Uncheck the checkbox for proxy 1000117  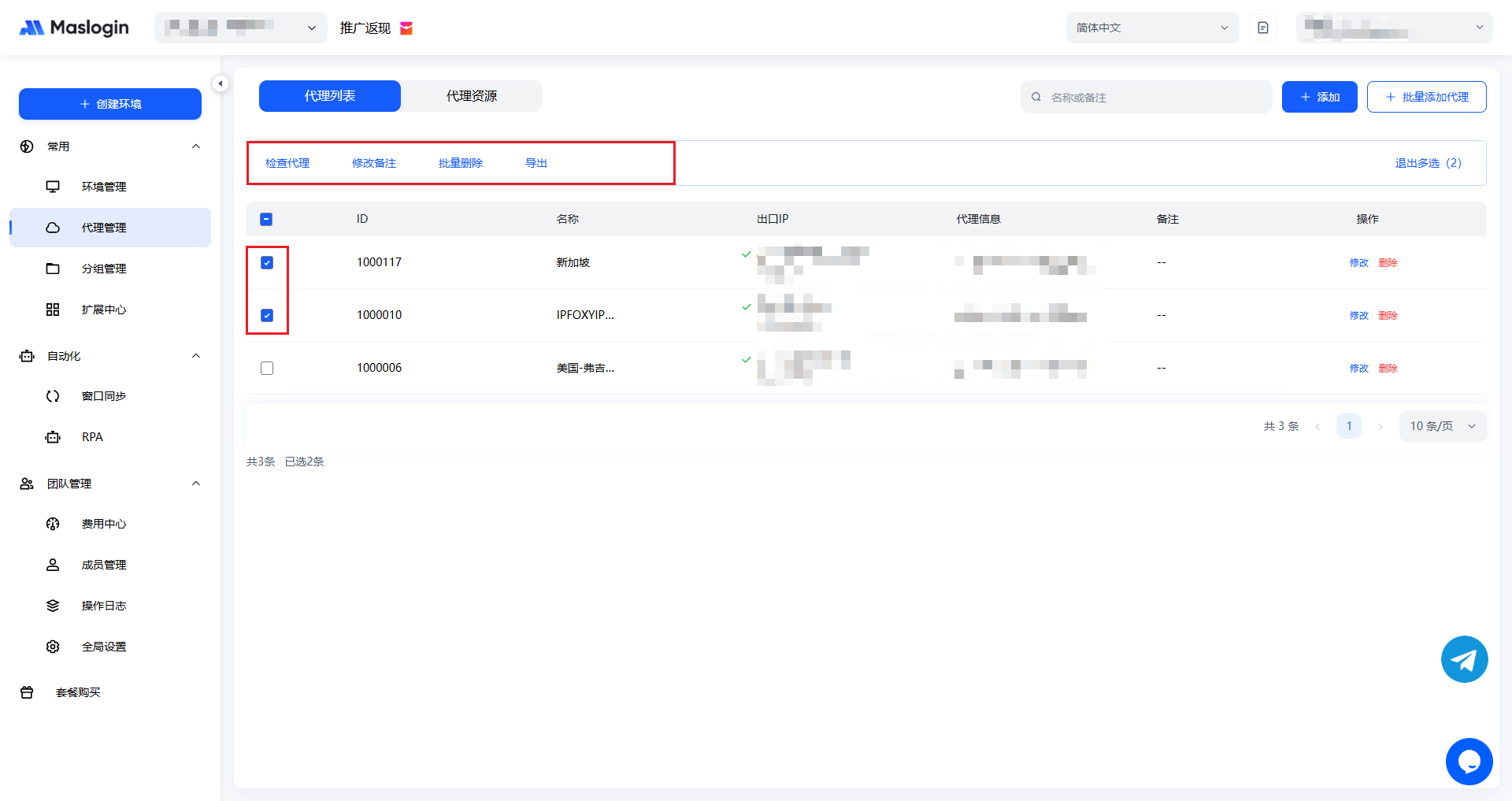(x=267, y=263)
